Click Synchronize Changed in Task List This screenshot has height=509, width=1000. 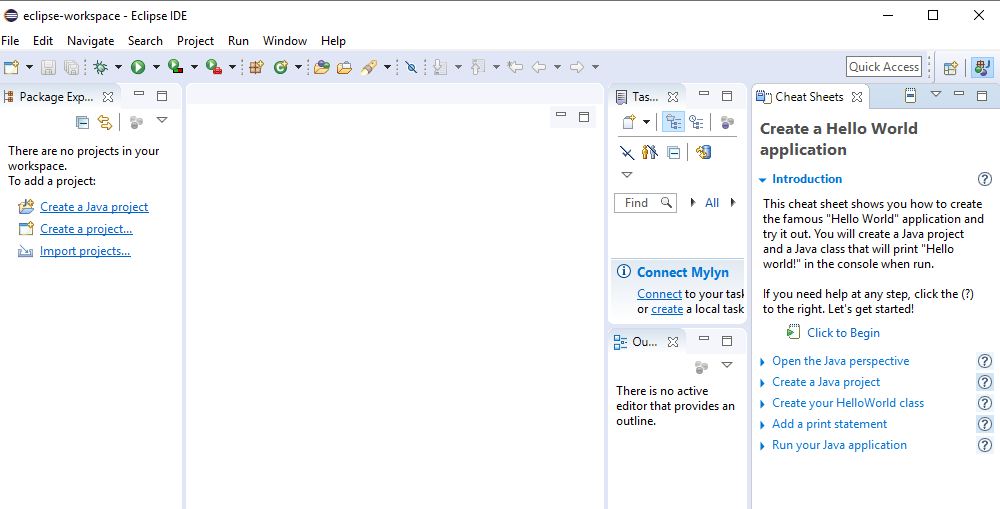[703, 152]
